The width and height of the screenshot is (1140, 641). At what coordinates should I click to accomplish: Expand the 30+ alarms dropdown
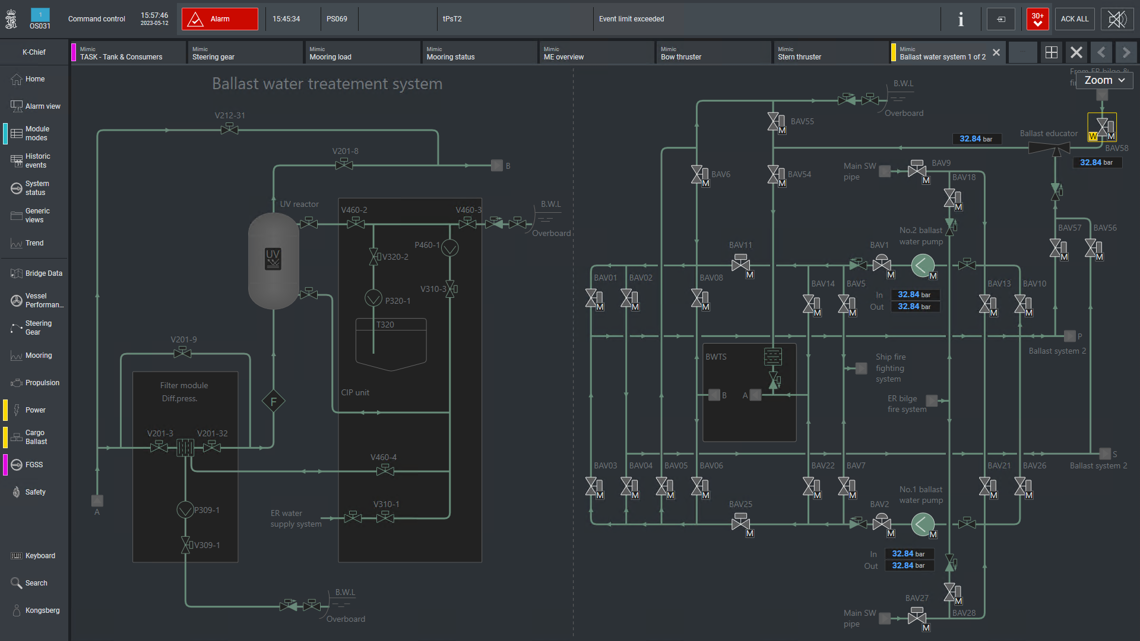point(1037,19)
